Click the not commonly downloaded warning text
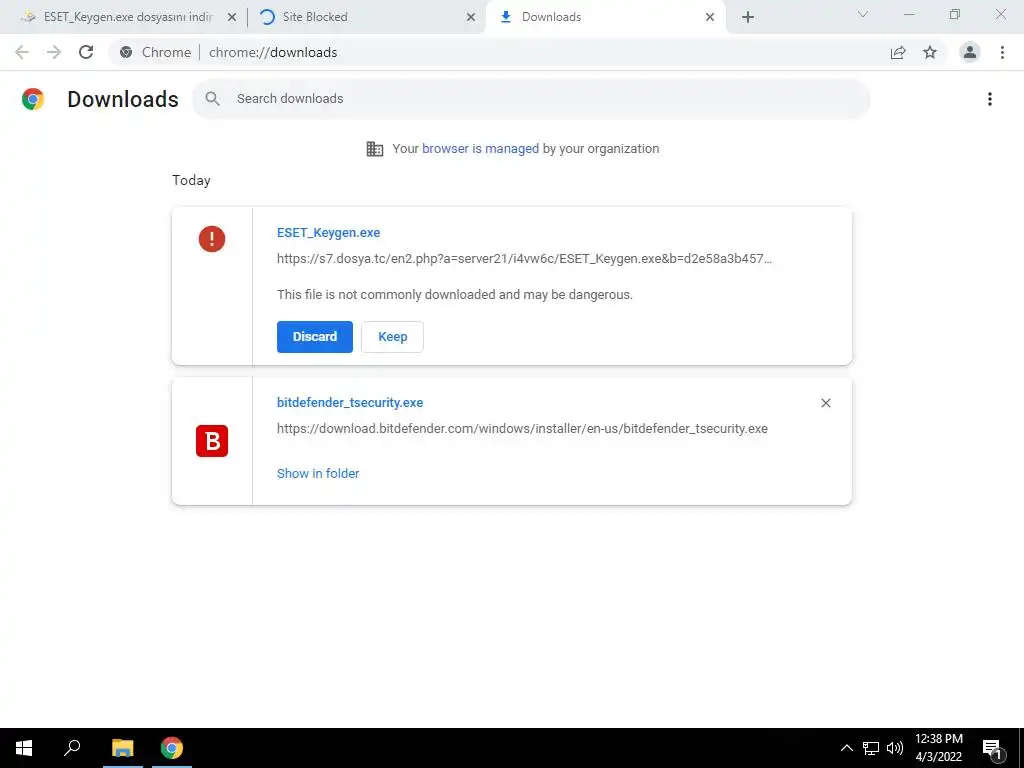 [455, 295]
